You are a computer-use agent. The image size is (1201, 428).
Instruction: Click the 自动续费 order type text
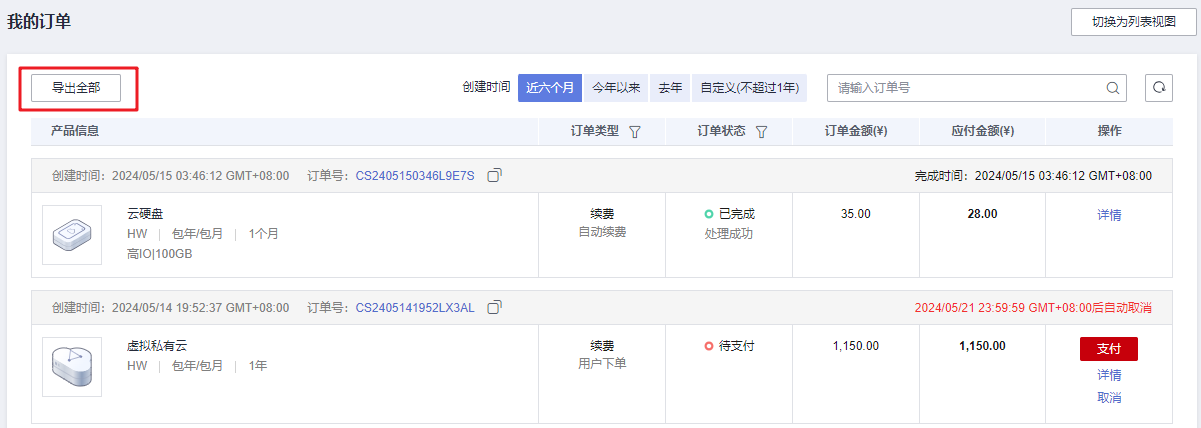602,232
